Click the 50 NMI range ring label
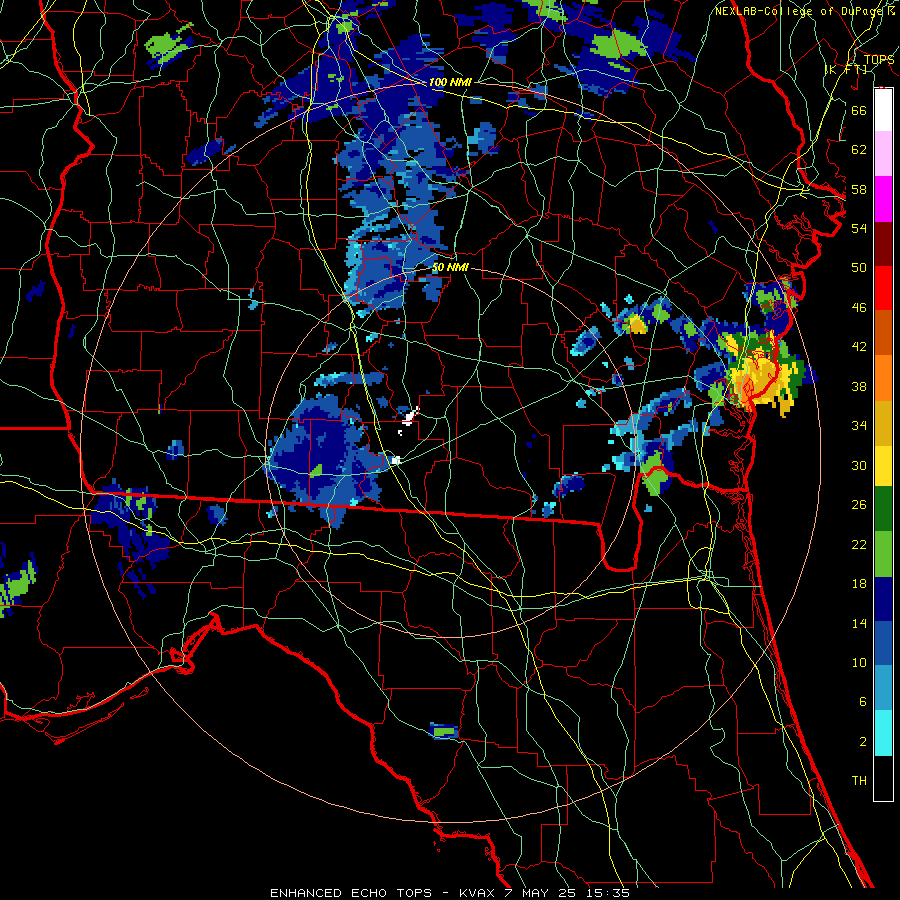Image resolution: width=900 pixels, height=900 pixels. (x=450, y=267)
